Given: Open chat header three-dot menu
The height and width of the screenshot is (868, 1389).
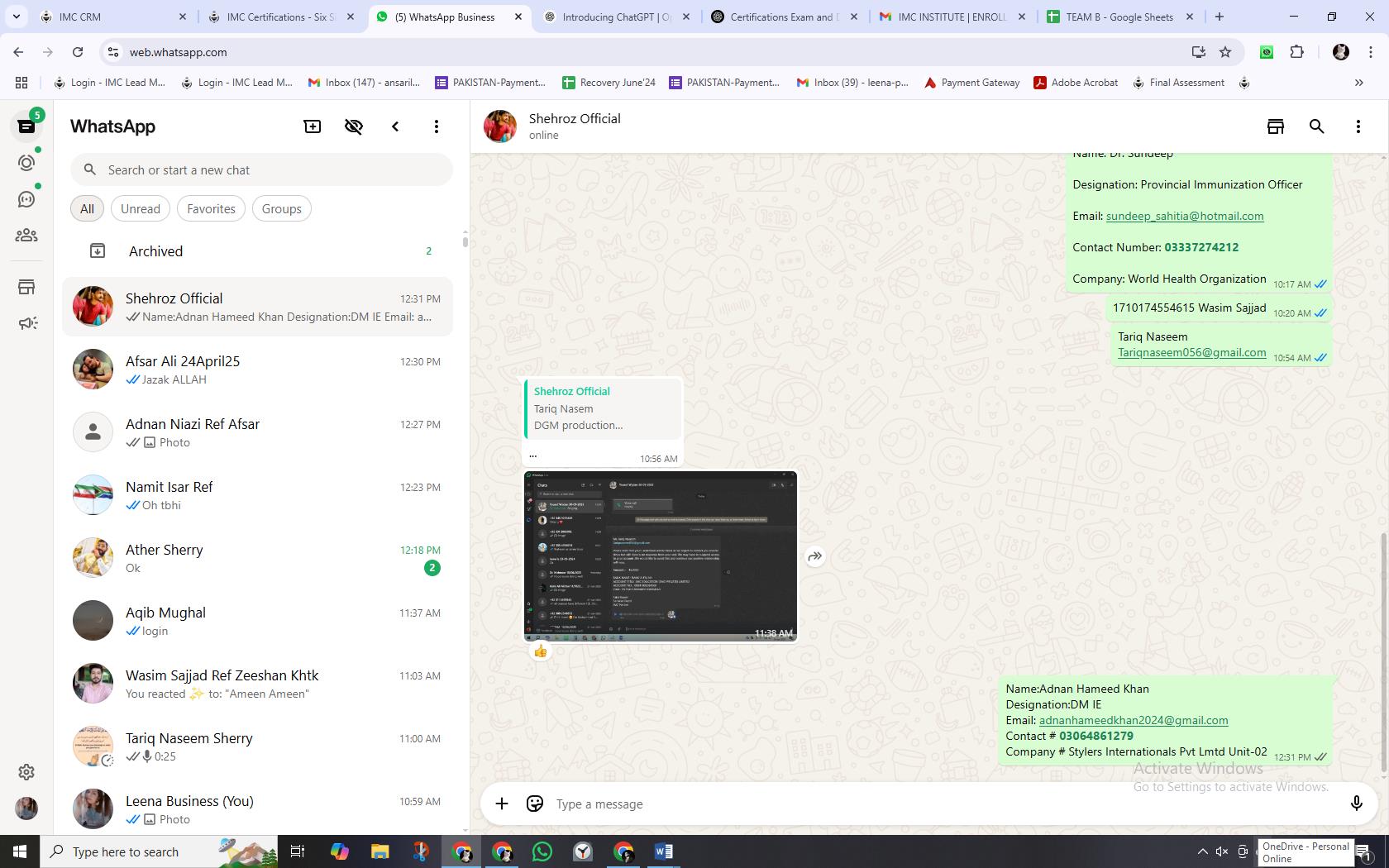Looking at the screenshot, I should click(1358, 126).
